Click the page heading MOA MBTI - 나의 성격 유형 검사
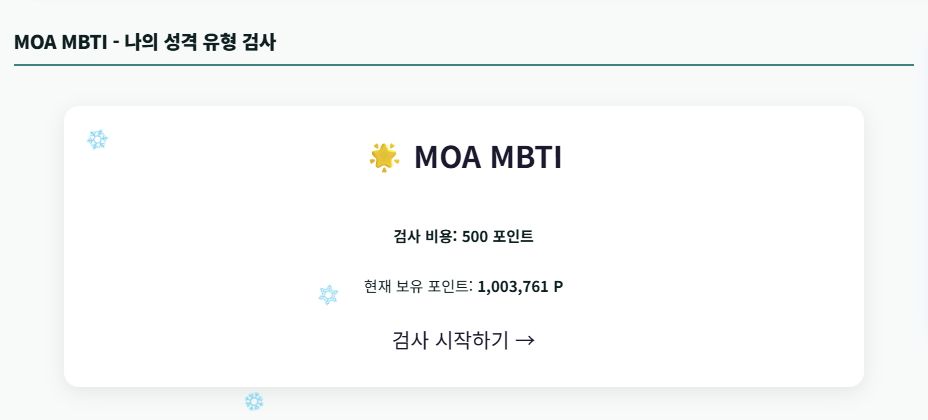The width and height of the screenshot is (928, 420). tap(145, 42)
